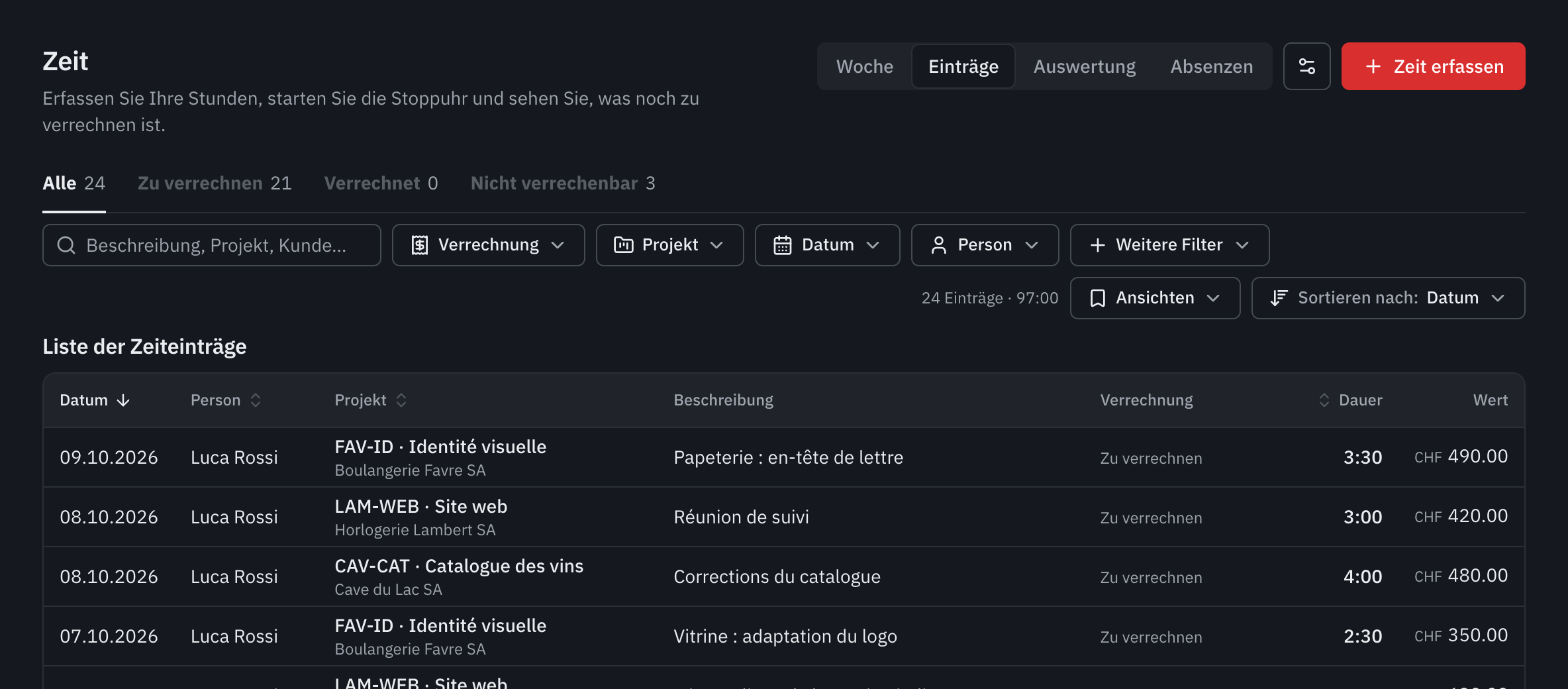
Task: Click the sort-descending icon beside Sortieren nach
Action: (1279, 298)
